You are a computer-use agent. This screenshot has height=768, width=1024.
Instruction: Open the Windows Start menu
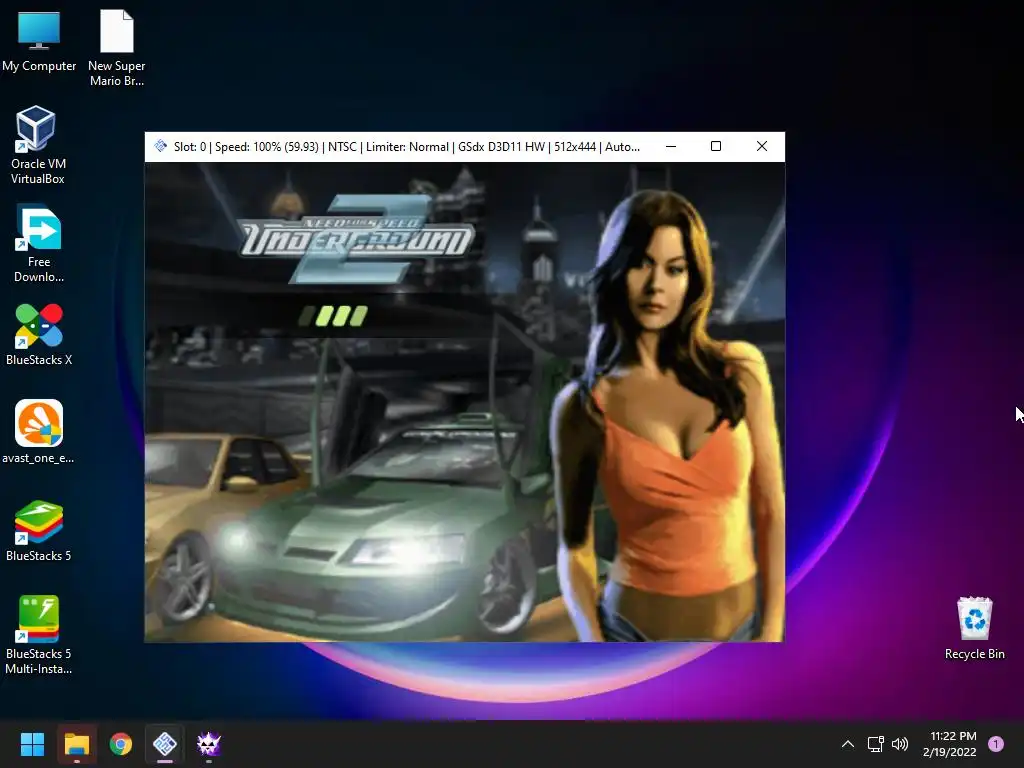[32, 744]
